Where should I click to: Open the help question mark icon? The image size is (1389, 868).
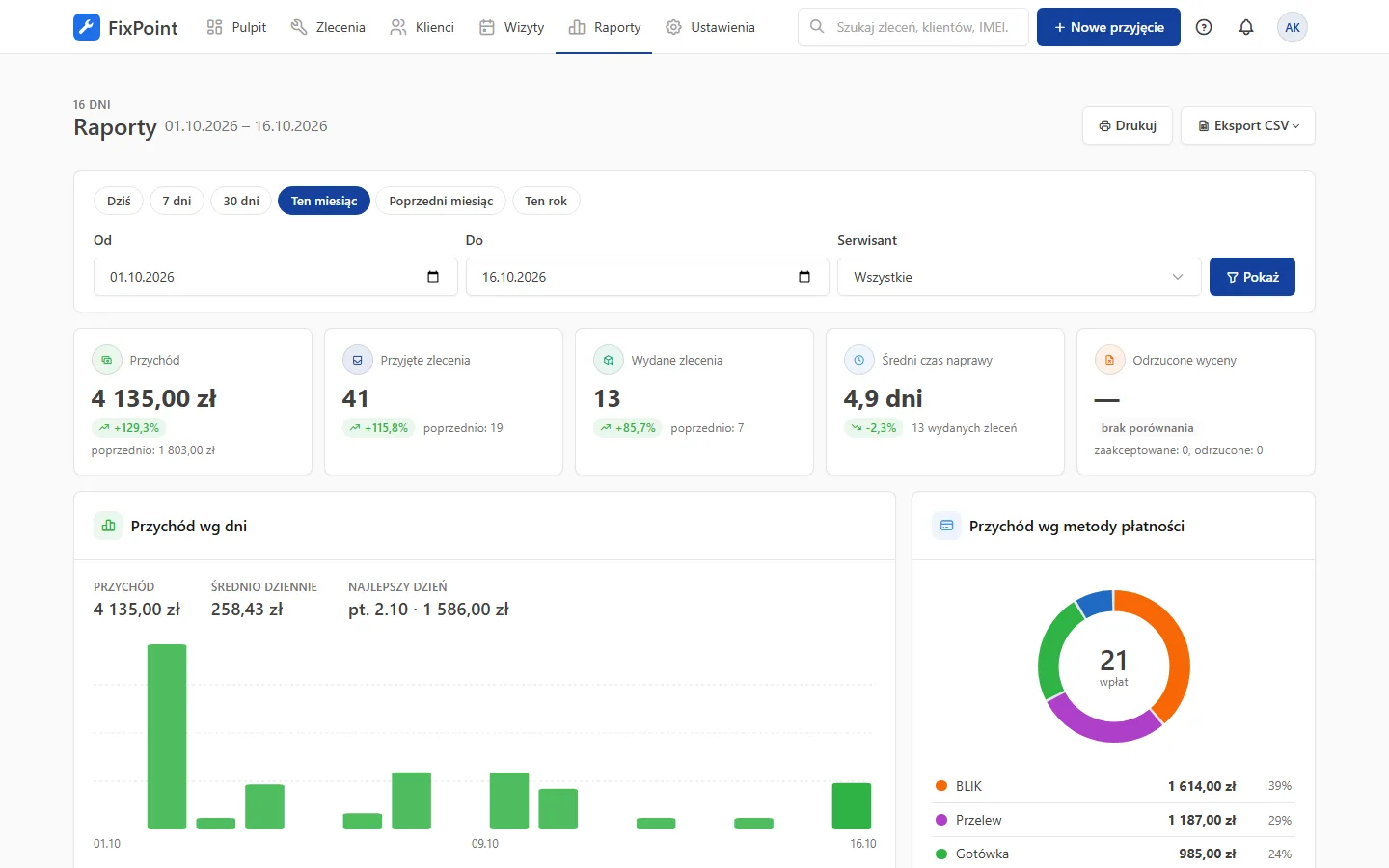[1204, 27]
